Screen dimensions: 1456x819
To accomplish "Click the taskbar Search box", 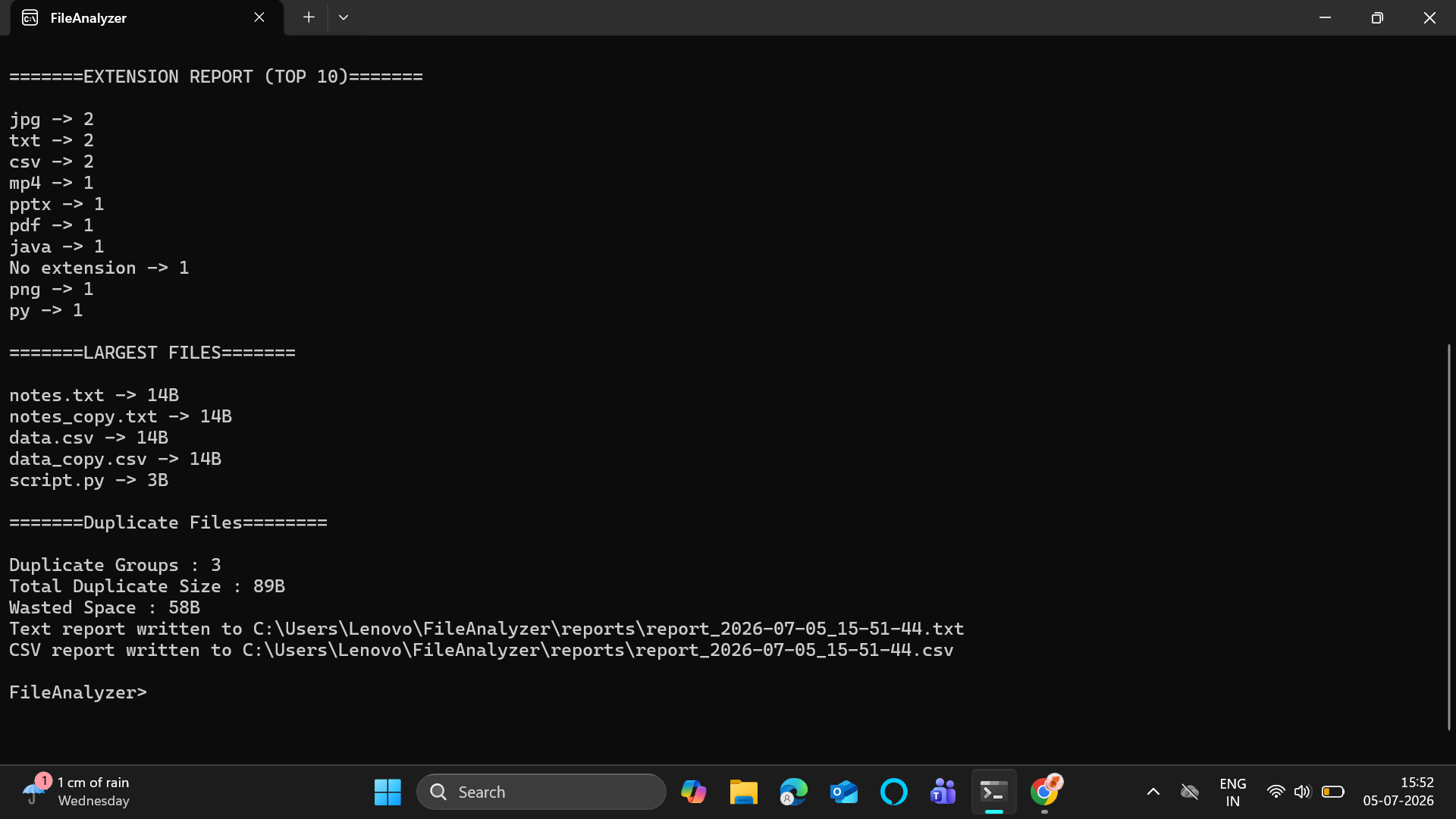I will click(541, 792).
